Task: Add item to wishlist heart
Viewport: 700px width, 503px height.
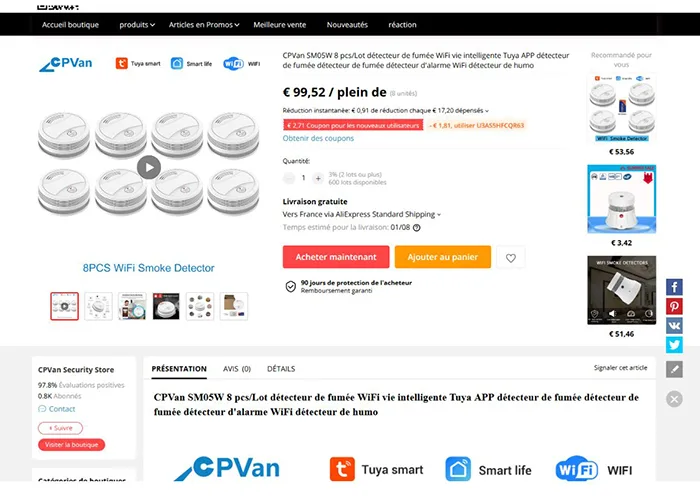Action: 511,258
